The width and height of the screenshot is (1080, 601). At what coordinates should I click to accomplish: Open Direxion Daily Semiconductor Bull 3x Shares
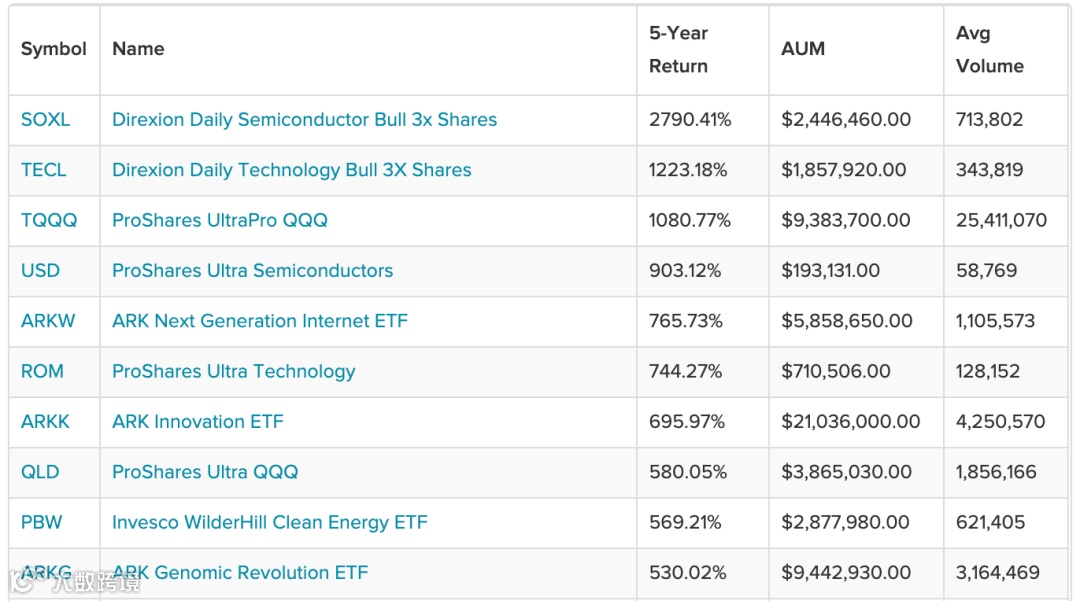[304, 120]
